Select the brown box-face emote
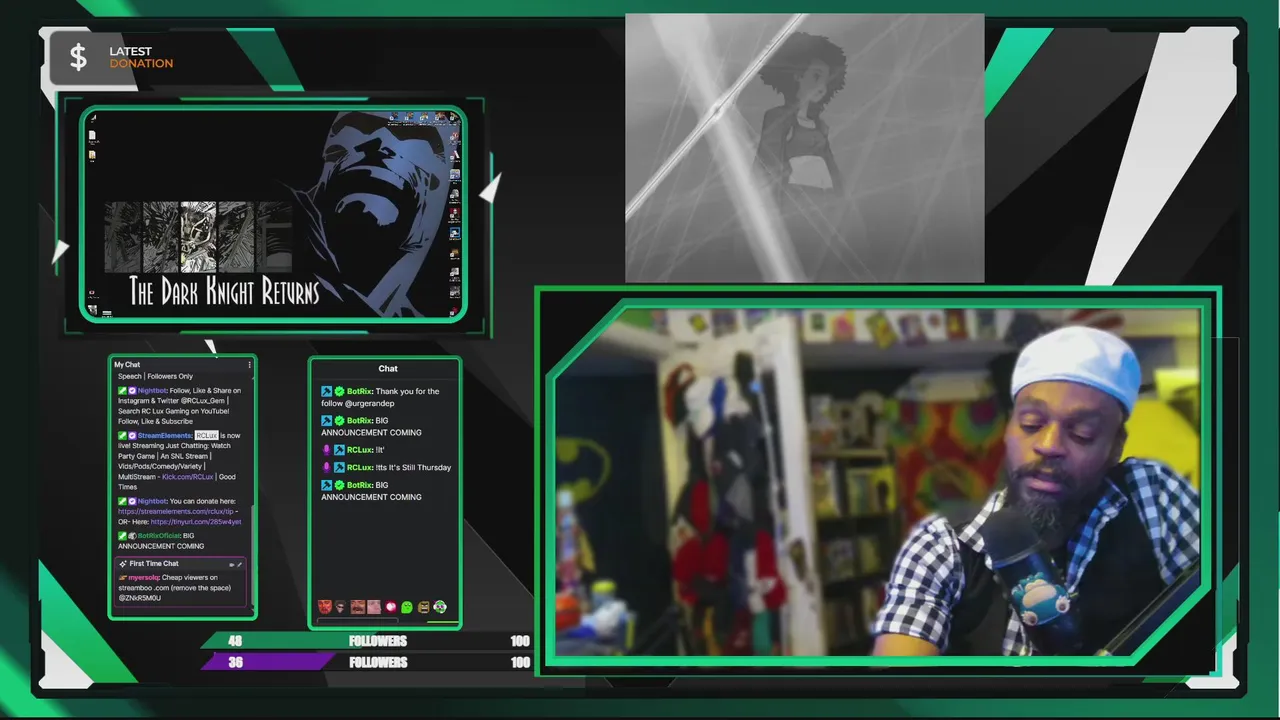This screenshot has height=720, width=1280. click(x=423, y=607)
